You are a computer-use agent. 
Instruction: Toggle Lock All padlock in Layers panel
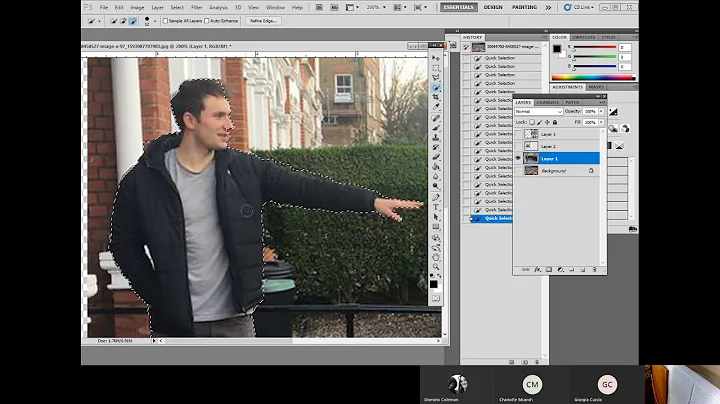click(555, 122)
